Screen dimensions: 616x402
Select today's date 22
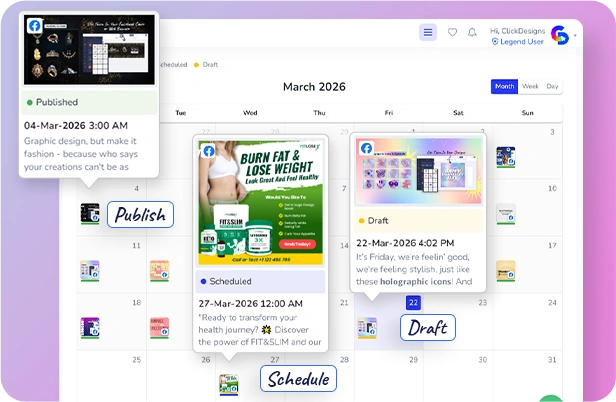(413, 303)
